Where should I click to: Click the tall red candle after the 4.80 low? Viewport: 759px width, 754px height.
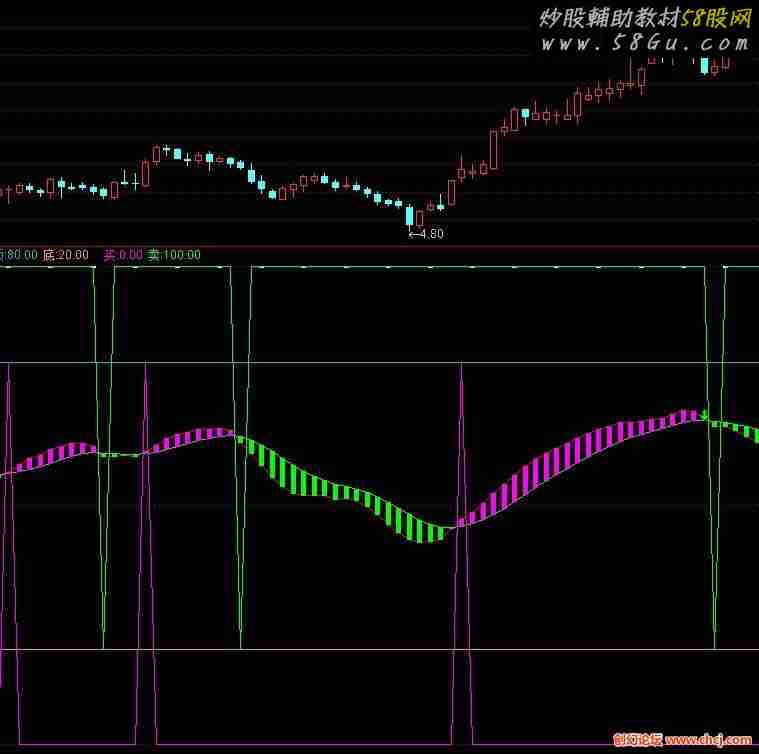(494, 148)
